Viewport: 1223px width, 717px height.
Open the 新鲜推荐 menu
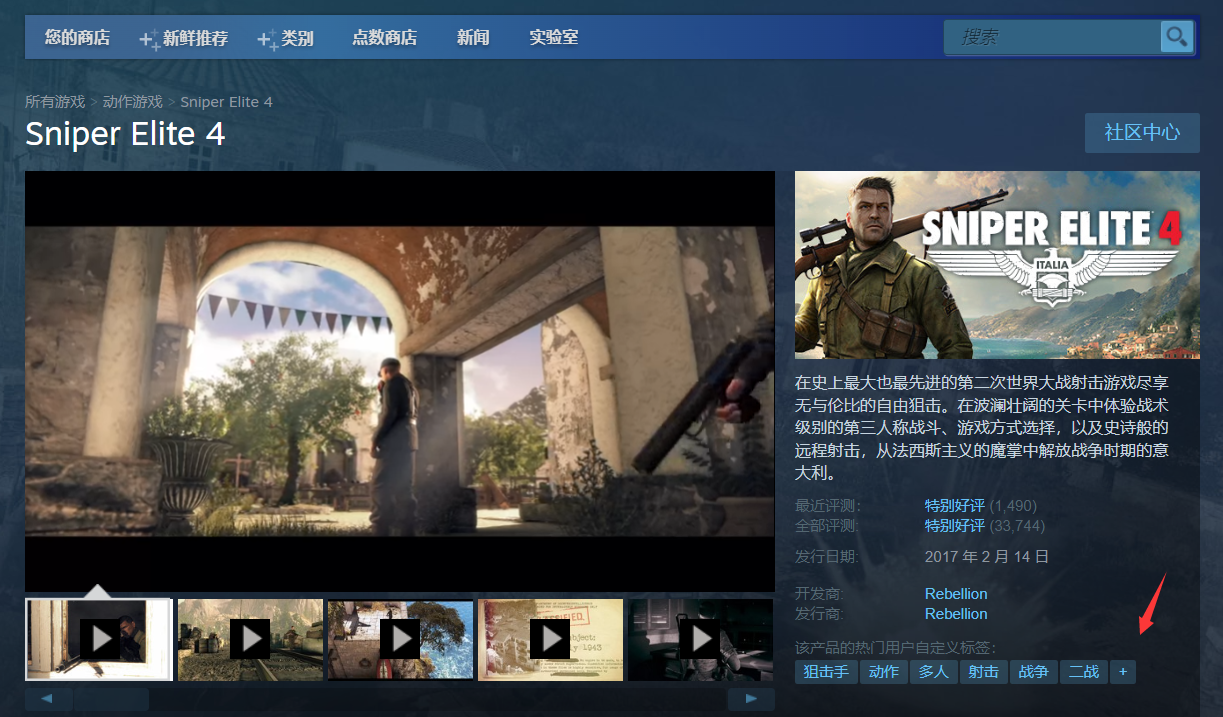point(184,38)
